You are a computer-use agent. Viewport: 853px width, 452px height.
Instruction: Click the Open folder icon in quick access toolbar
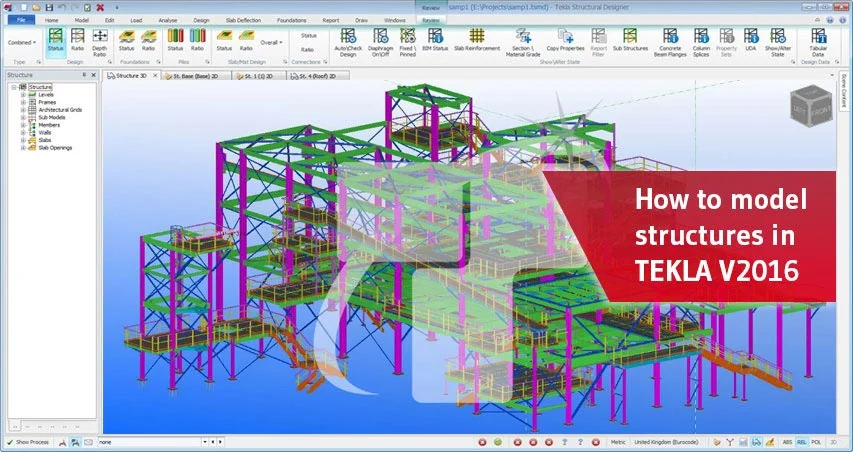tap(36, 8)
